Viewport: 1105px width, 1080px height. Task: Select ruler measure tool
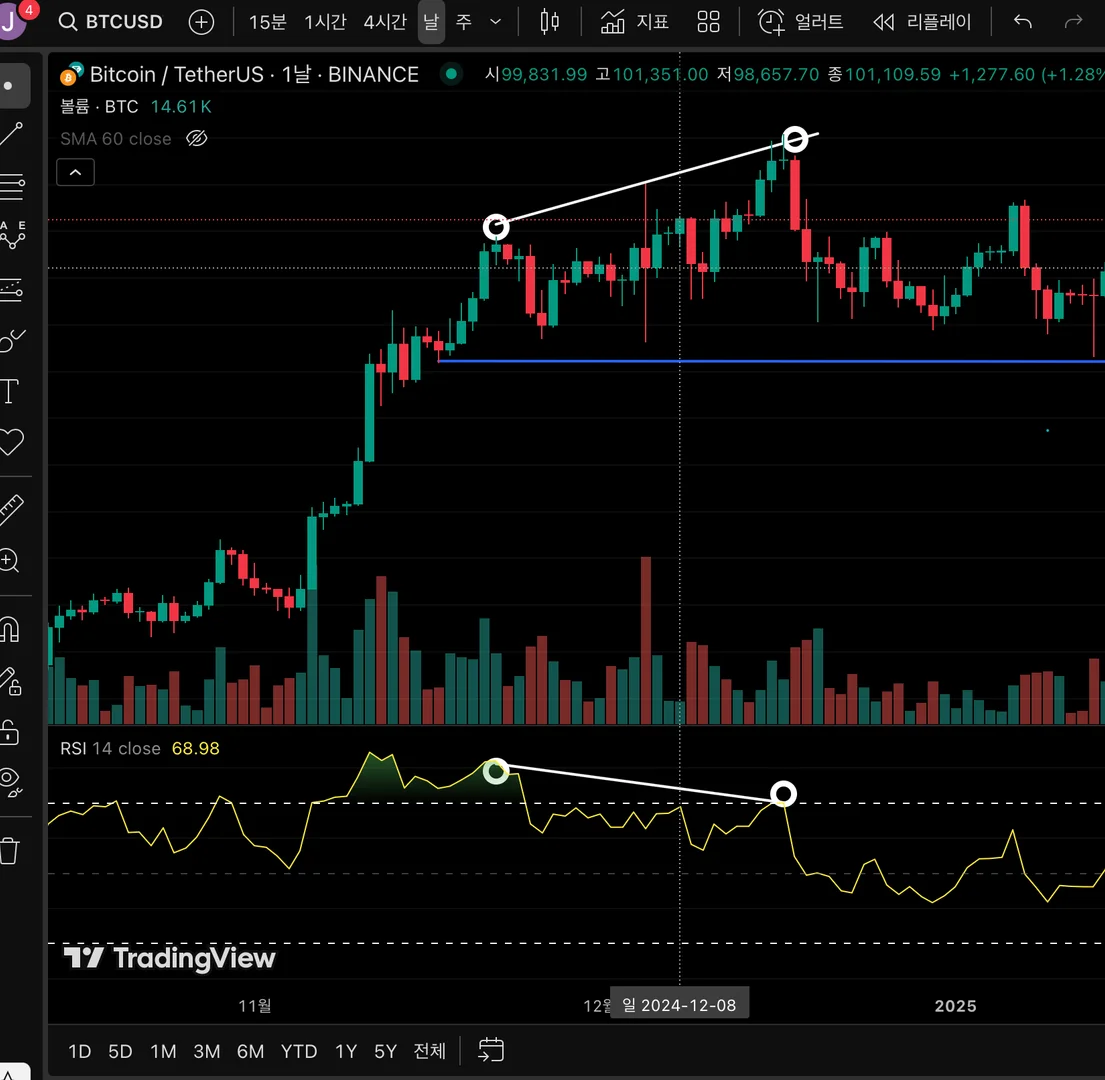pyautogui.click(x=11, y=510)
